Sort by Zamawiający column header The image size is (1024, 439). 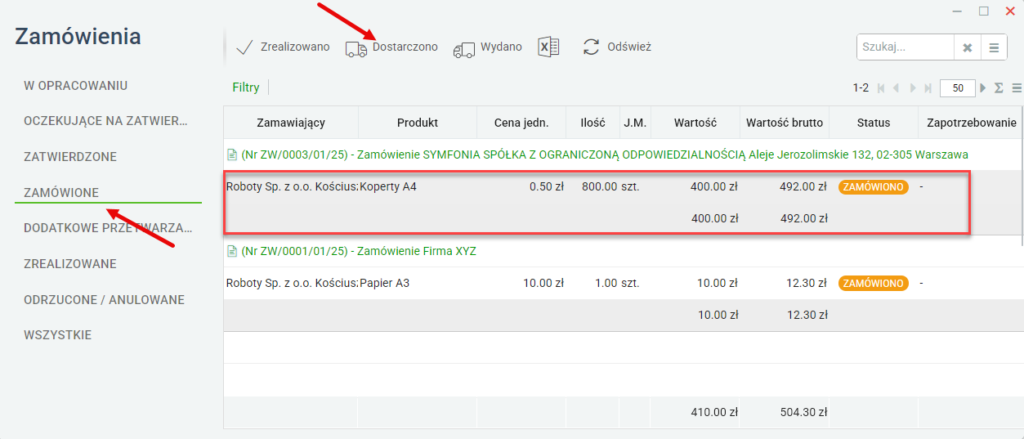[291, 122]
